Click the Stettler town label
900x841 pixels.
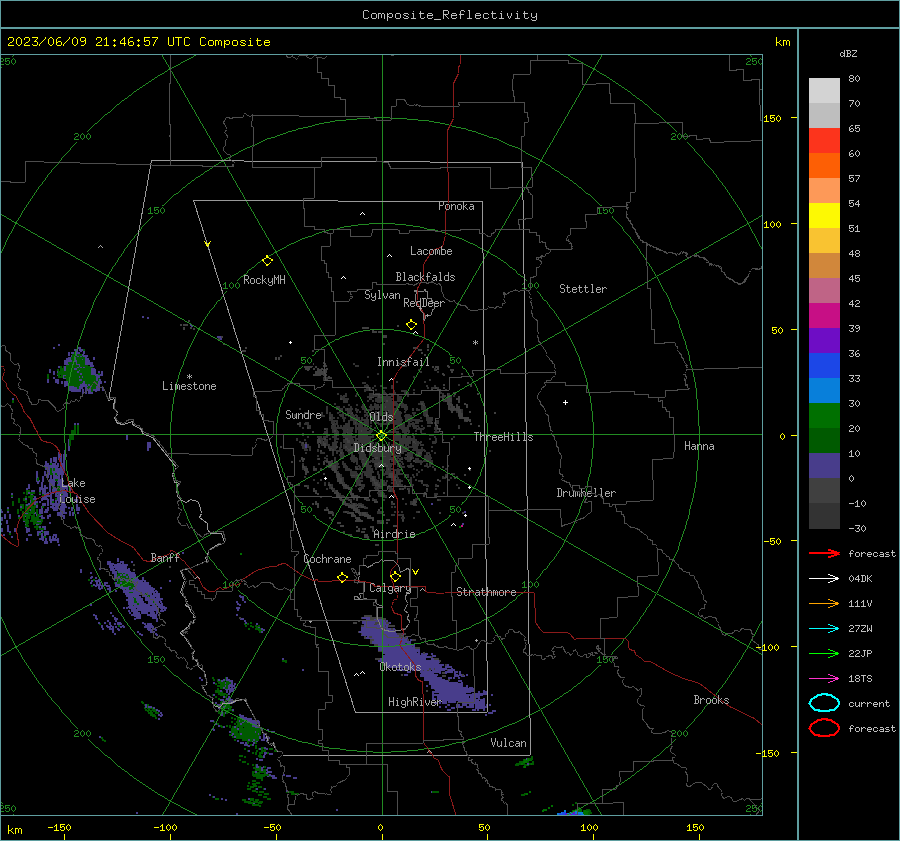pyautogui.click(x=583, y=289)
